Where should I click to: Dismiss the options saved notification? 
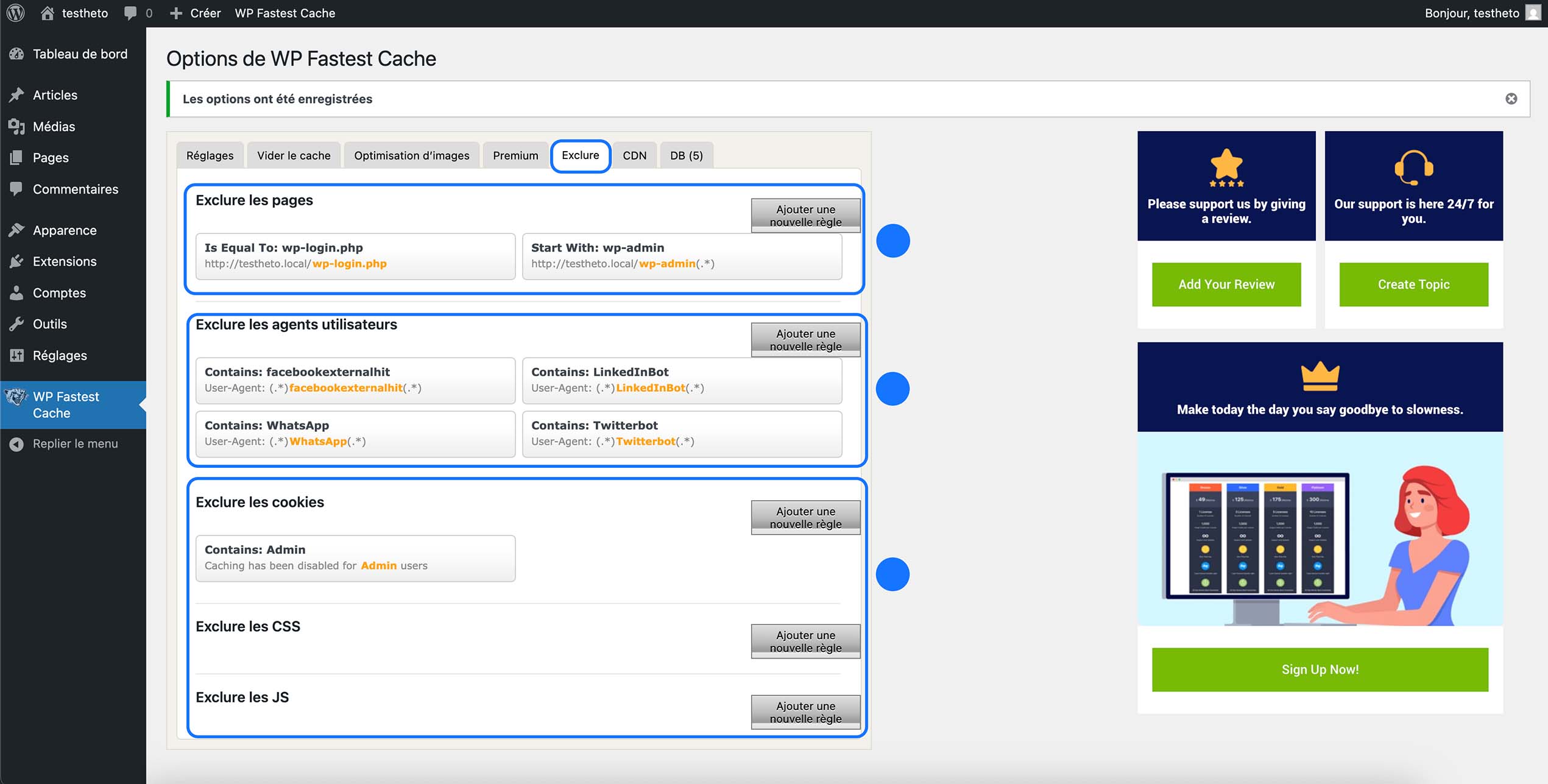click(1511, 98)
